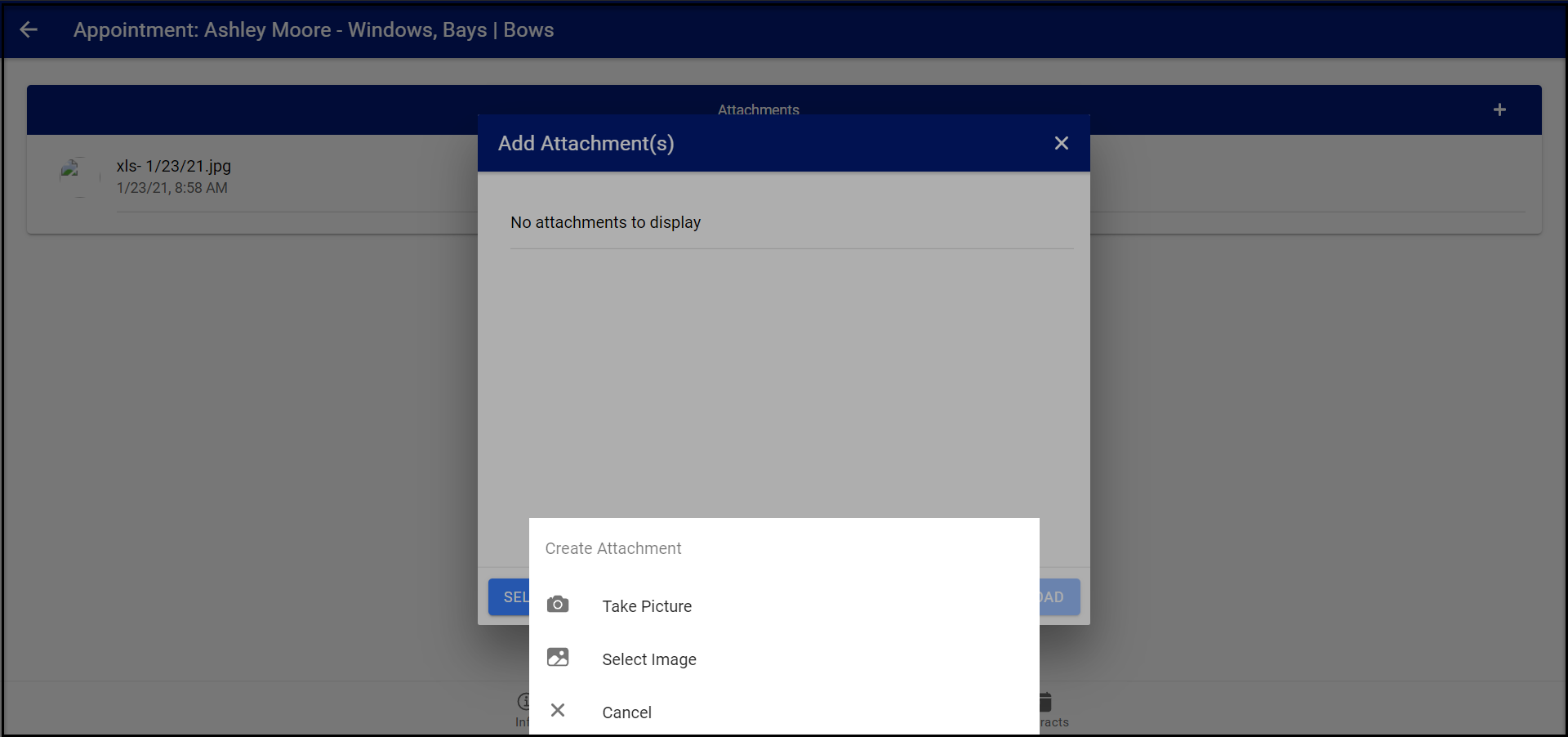Click the X icon beside Cancel
The image size is (1568, 737).
point(558,710)
